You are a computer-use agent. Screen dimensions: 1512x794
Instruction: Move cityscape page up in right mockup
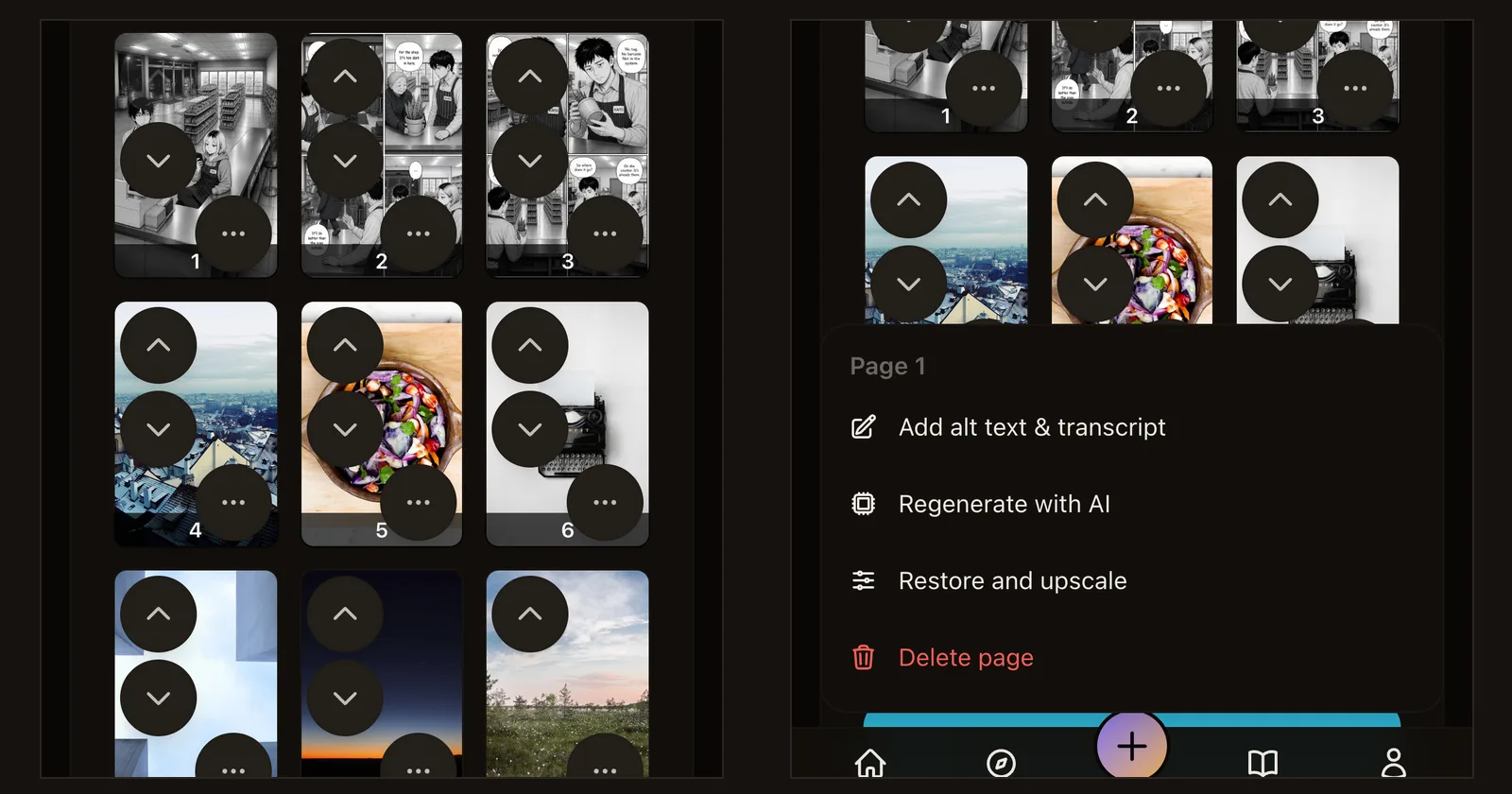coord(908,199)
